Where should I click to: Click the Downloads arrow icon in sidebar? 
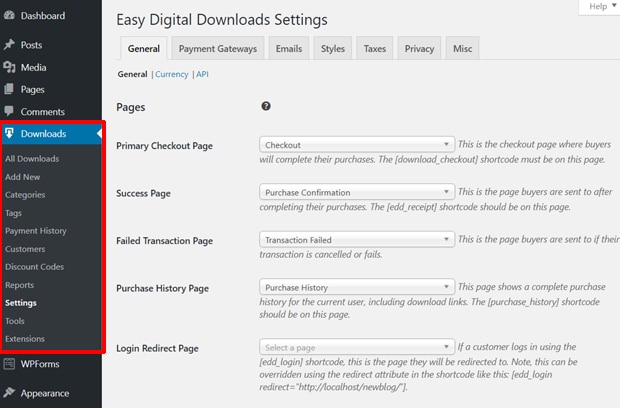[x=9, y=133]
